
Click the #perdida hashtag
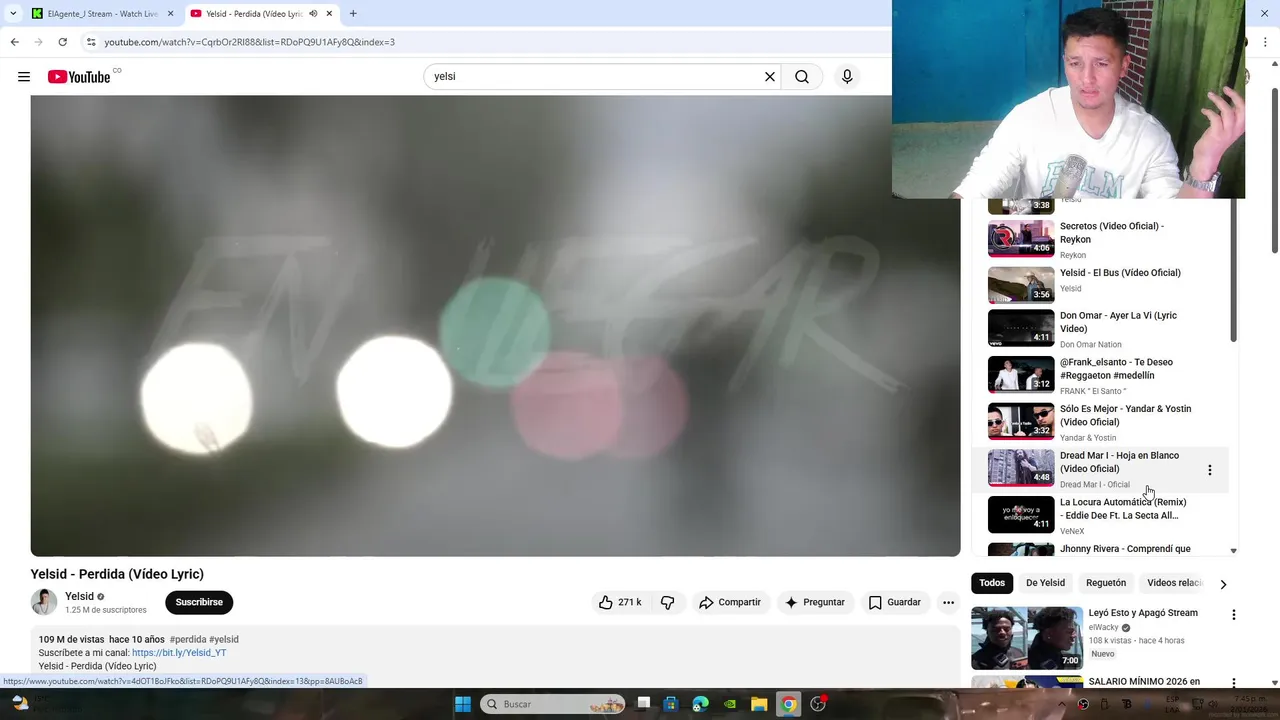[x=187, y=639]
